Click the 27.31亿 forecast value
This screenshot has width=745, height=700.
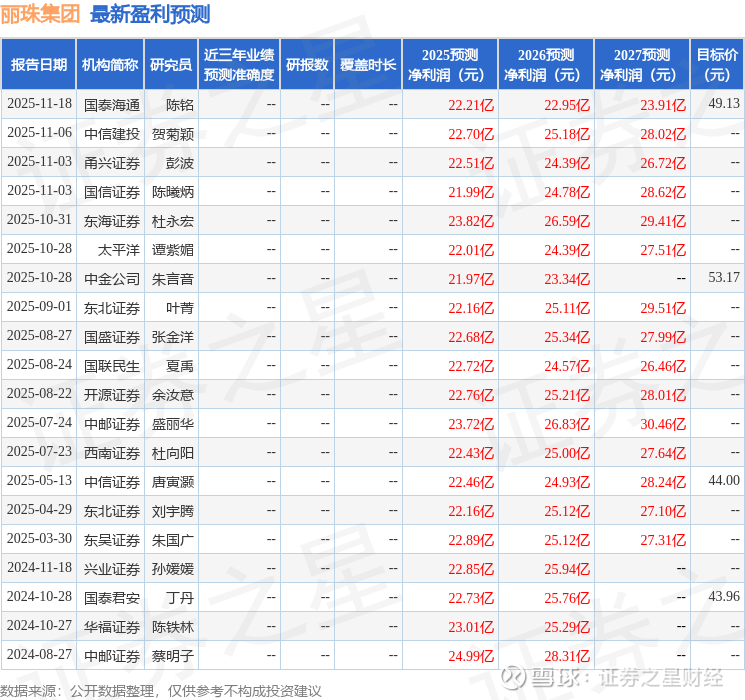click(663, 540)
